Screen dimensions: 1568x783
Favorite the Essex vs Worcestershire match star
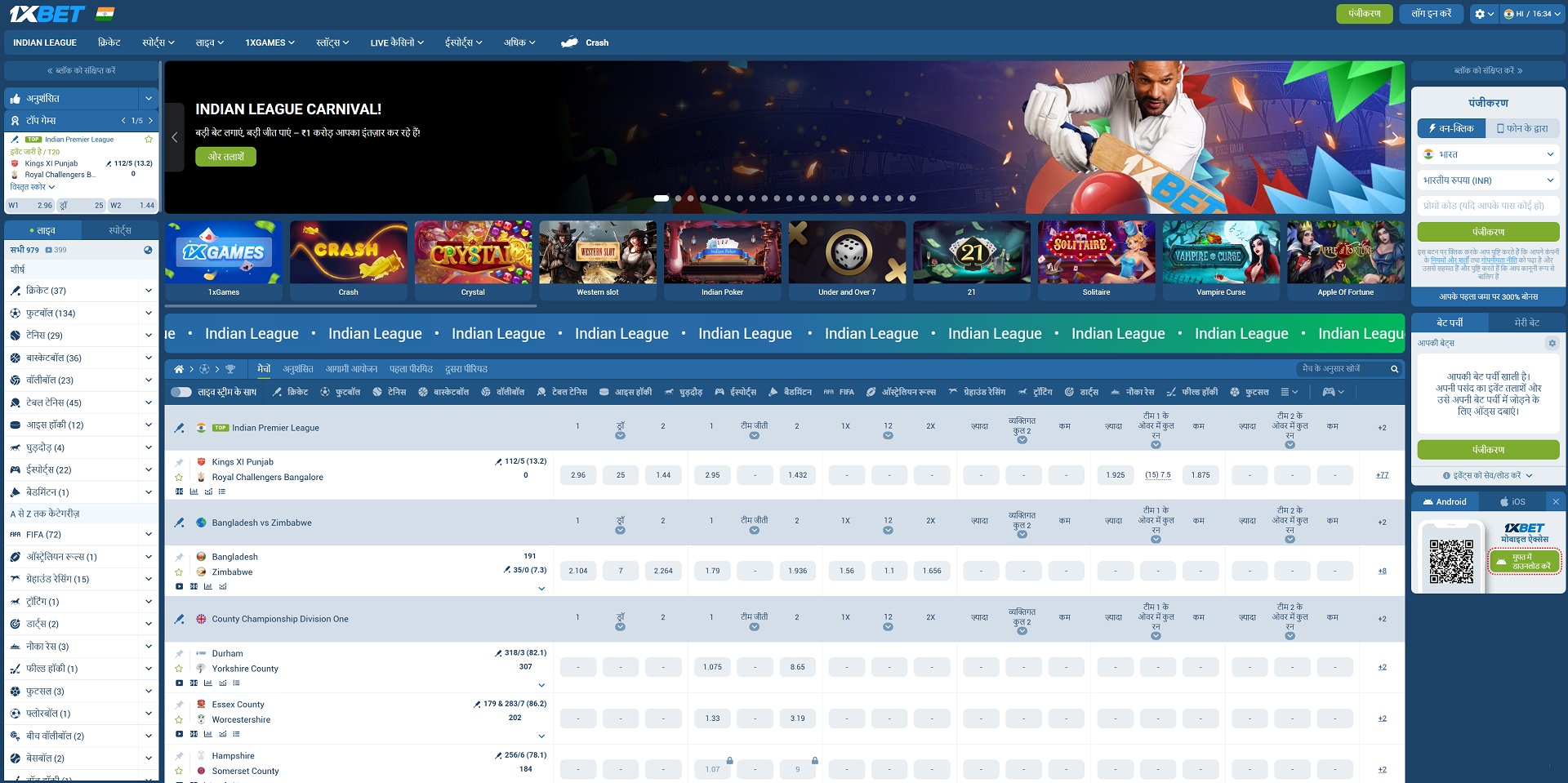[179, 719]
